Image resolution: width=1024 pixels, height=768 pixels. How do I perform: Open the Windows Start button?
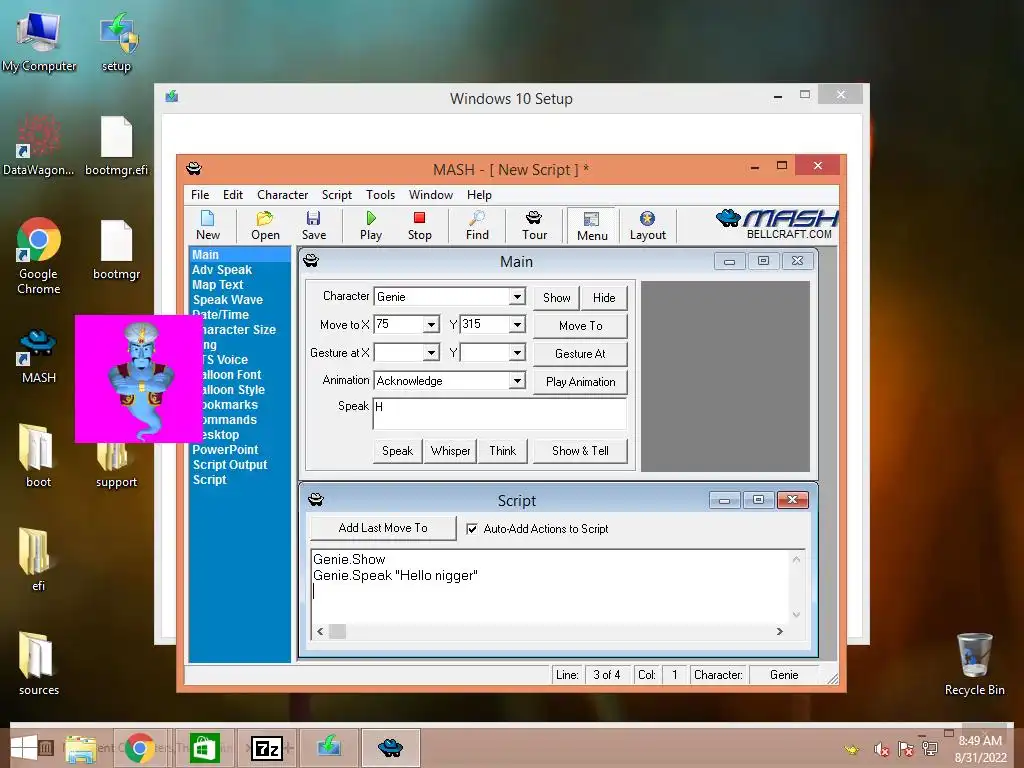tap(24, 748)
